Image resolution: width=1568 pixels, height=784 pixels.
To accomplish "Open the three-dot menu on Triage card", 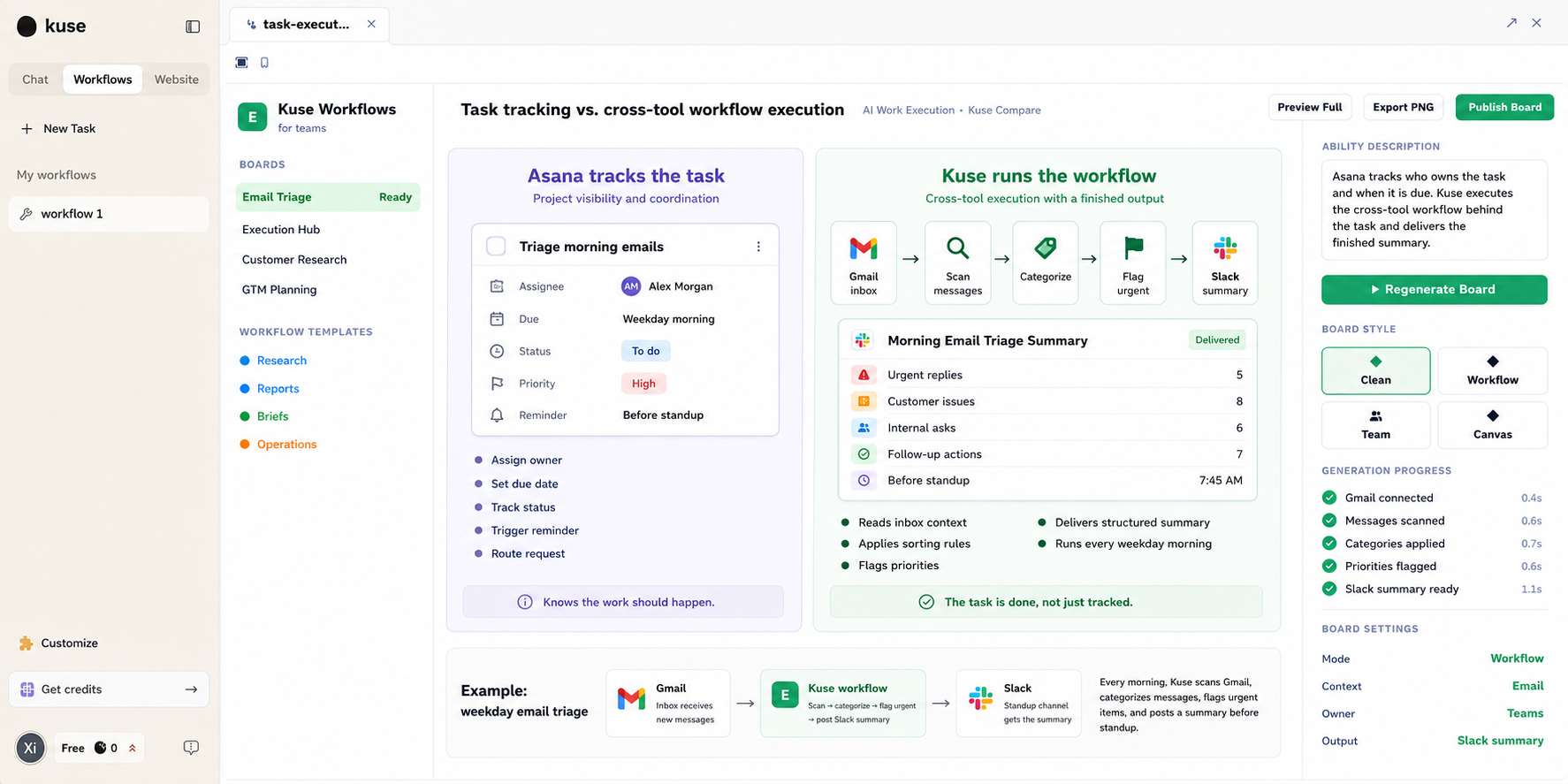I will [758, 247].
